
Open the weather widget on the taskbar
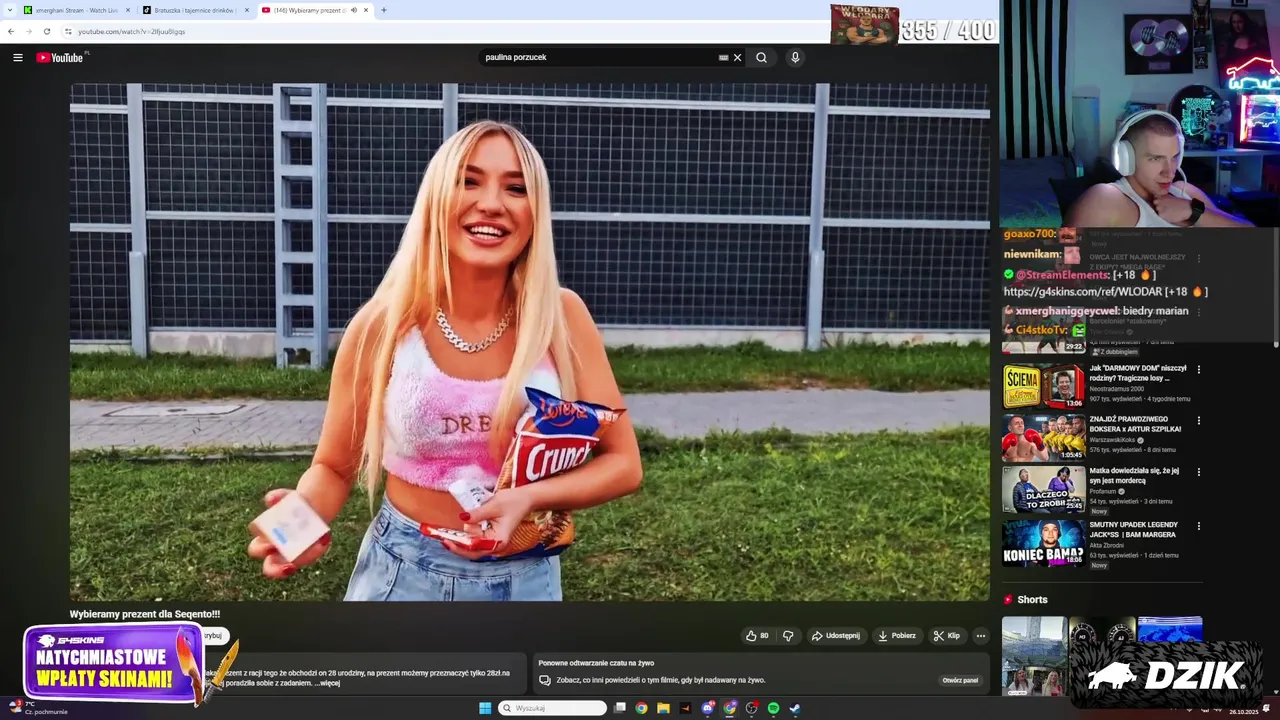(x=38, y=708)
